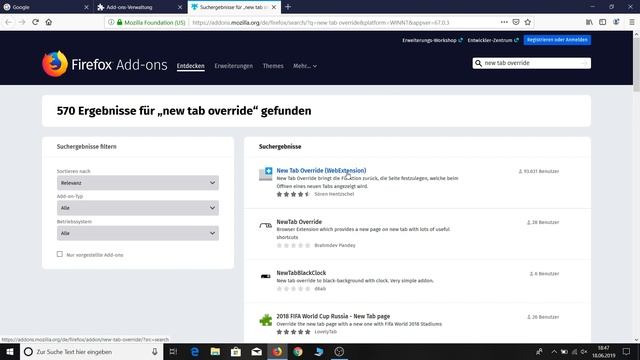This screenshot has height=360, width=640.
Task: Open Add-on-Typ dropdown
Action: (x=138, y=208)
